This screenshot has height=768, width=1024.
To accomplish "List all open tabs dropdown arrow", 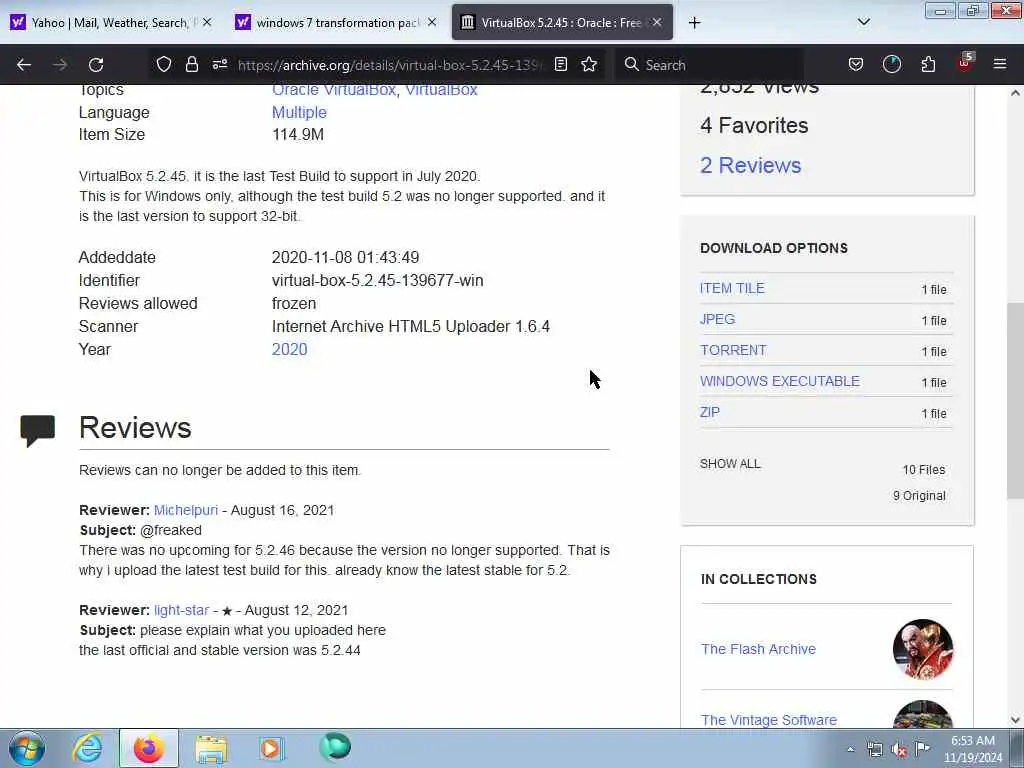I will (863, 22).
